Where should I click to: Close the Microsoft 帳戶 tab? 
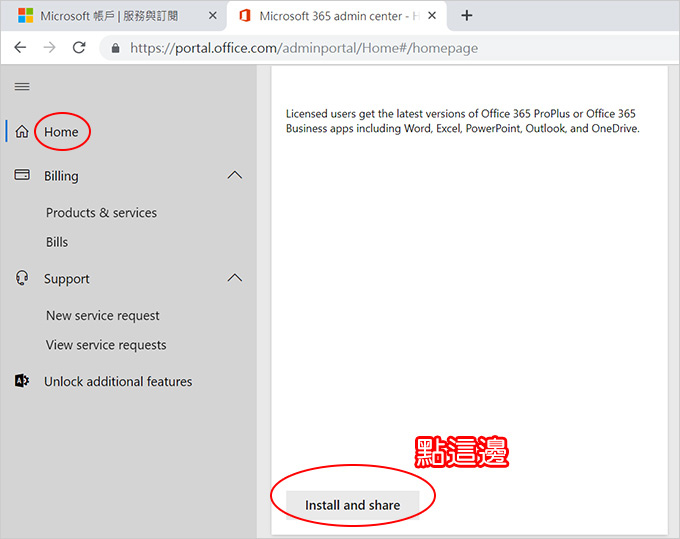(x=212, y=16)
